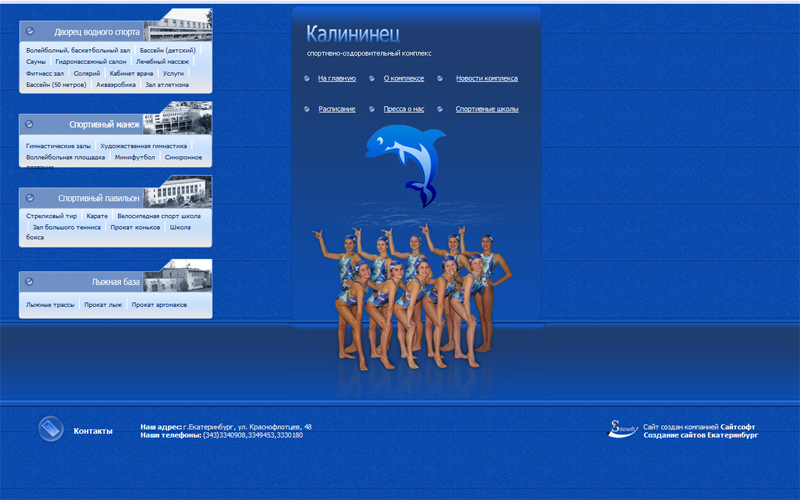Screen dimensions: 800x500
Task: Open Пресса о нас
Action: click(404, 109)
